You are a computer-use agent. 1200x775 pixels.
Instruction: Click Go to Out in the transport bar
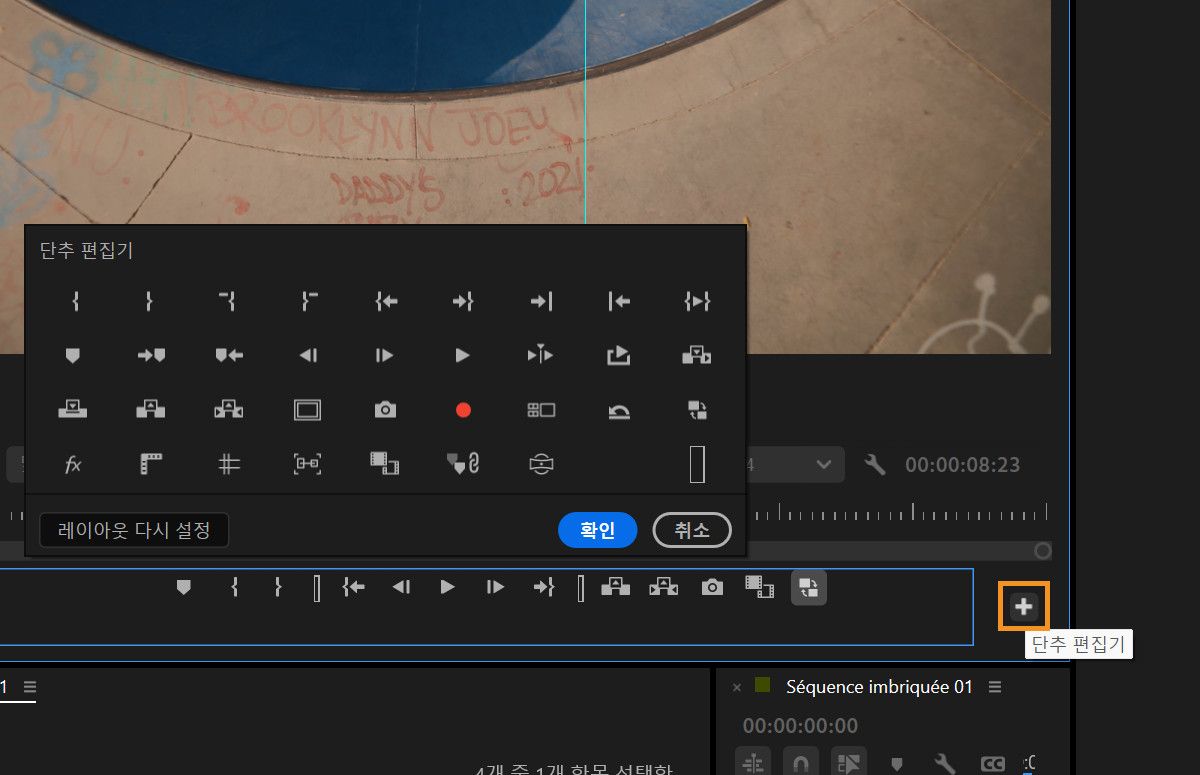pyautogui.click(x=544, y=587)
